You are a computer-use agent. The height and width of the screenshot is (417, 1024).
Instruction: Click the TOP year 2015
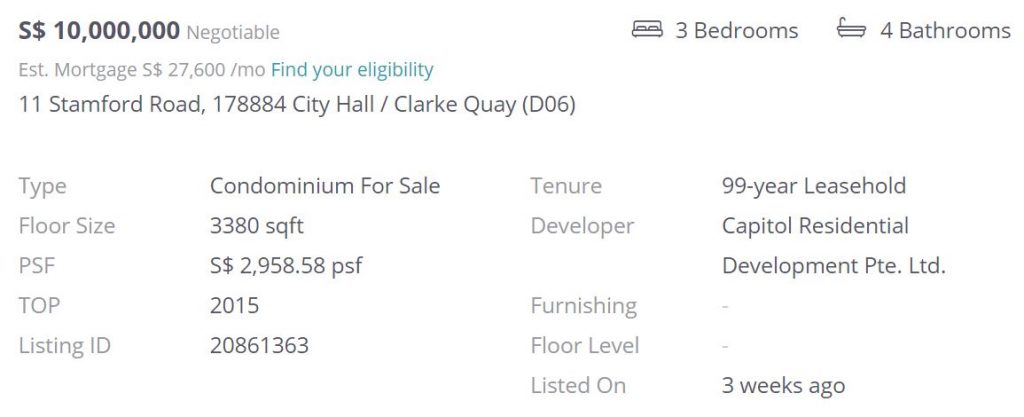[x=234, y=305]
